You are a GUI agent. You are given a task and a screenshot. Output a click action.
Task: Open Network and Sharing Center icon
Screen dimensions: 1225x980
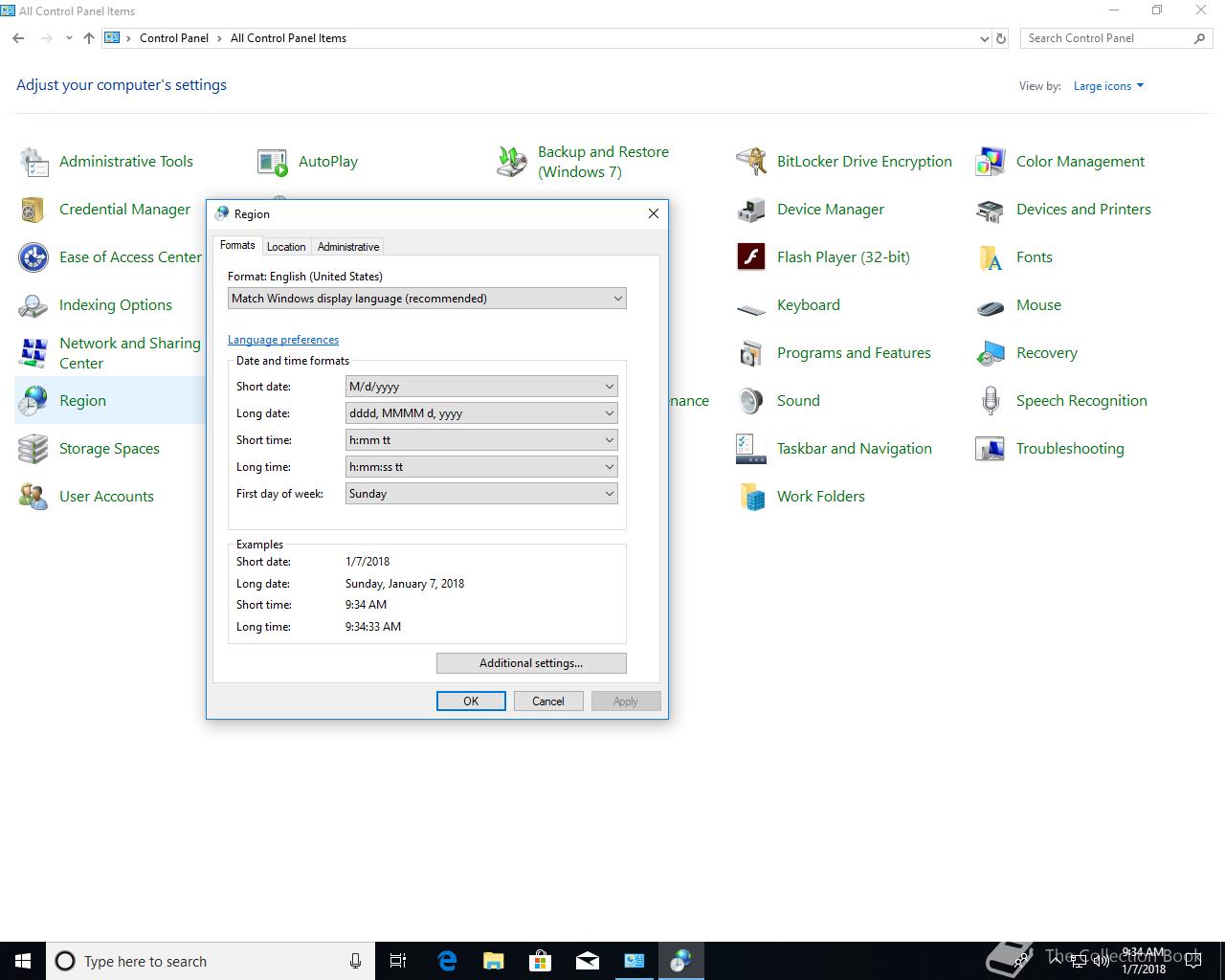[33, 353]
